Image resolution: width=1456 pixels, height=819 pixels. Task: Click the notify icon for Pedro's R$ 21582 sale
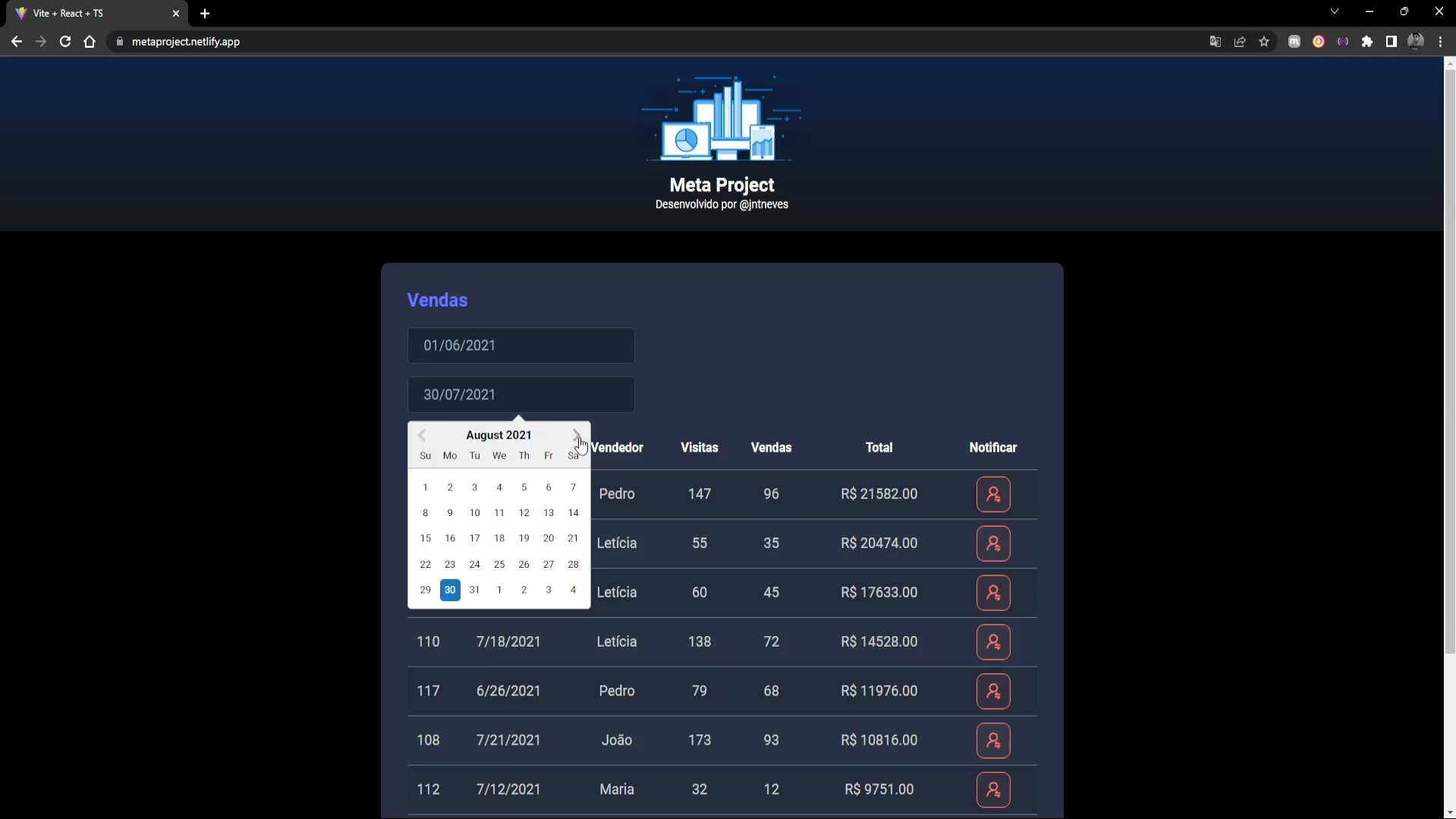pos(994,494)
